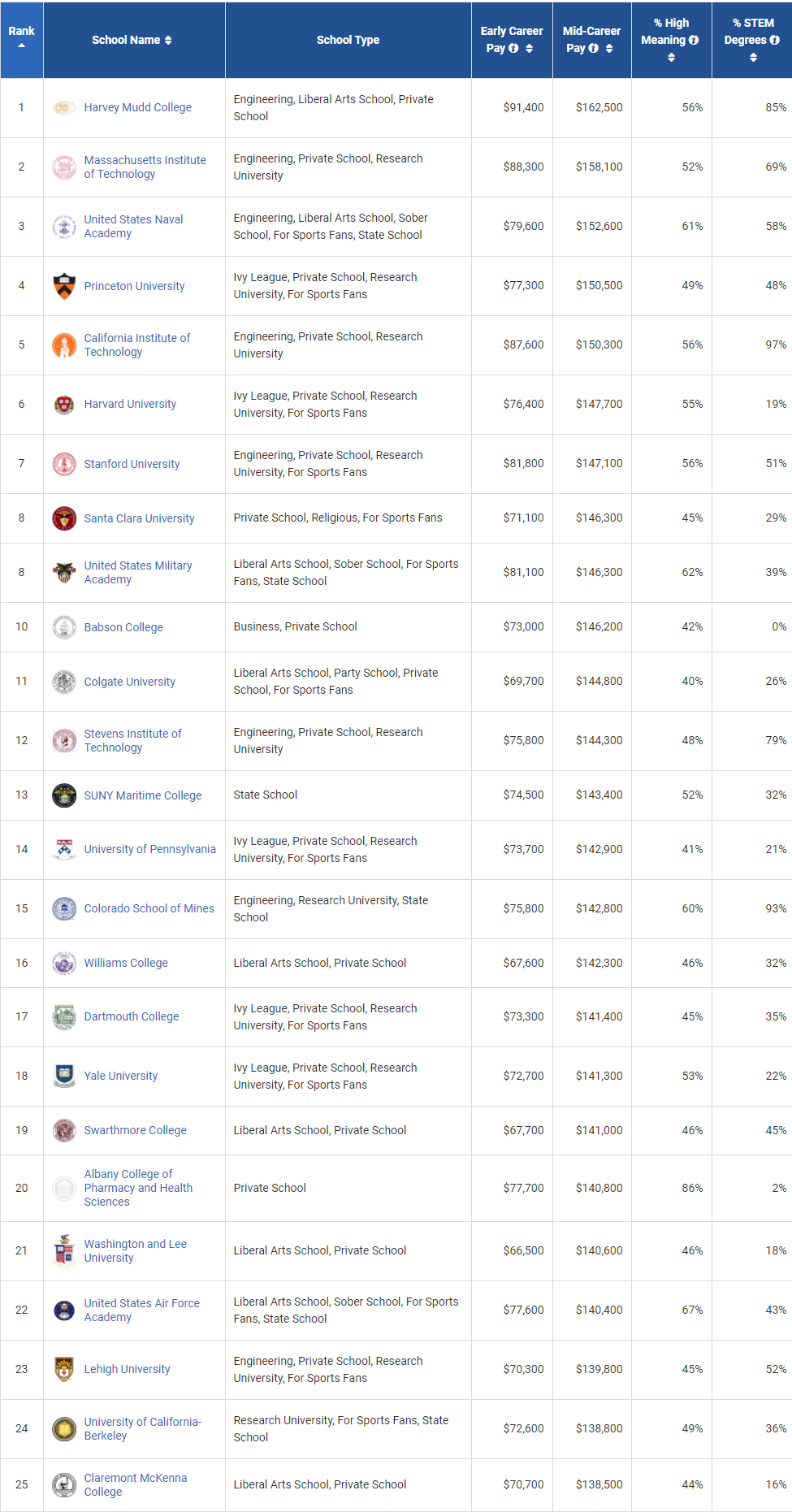Image resolution: width=792 pixels, height=1512 pixels.
Task: Click the UC Berkeley seal icon
Action: pyautogui.click(x=64, y=1428)
